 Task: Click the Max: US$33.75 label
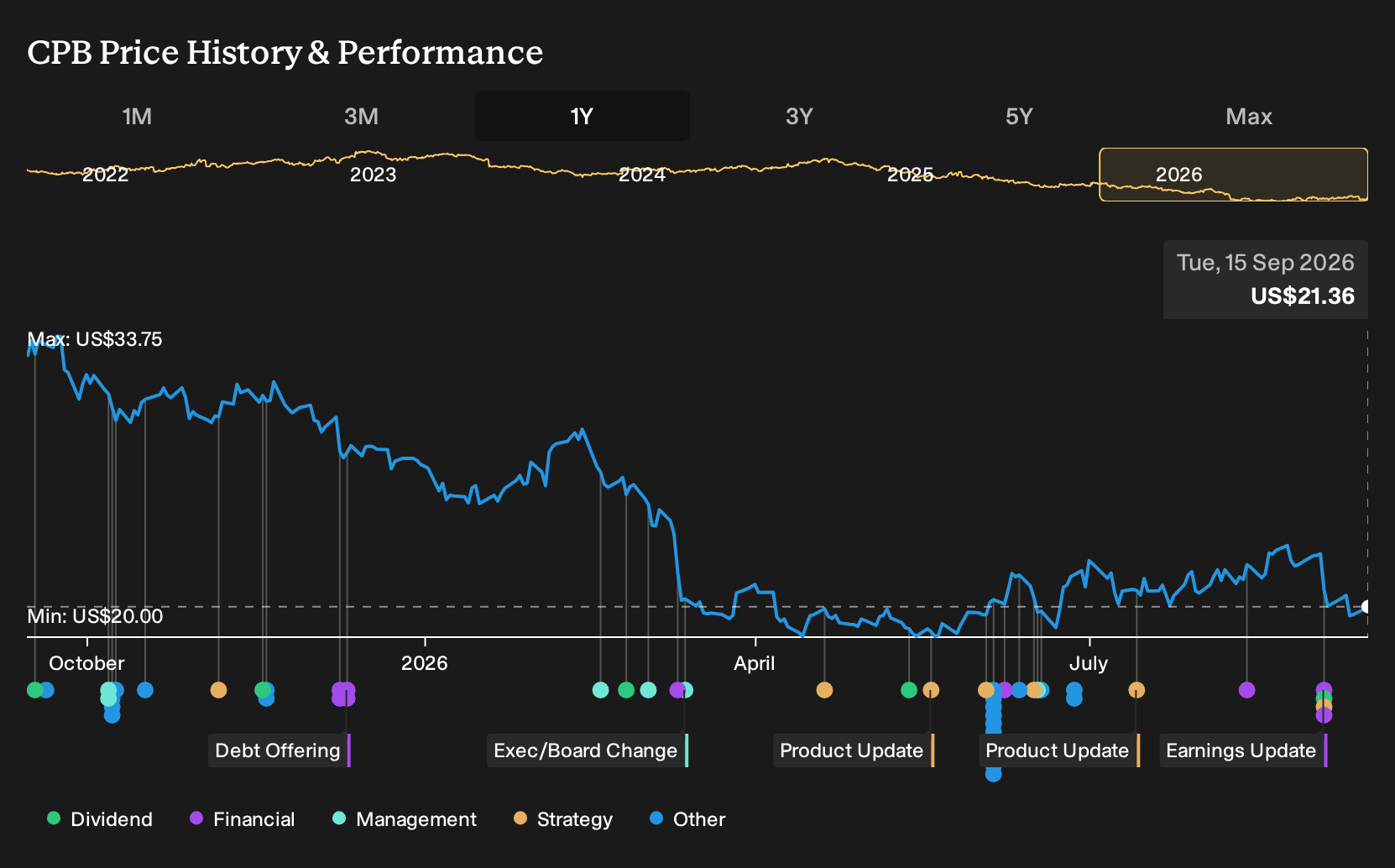click(x=95, y=339)
